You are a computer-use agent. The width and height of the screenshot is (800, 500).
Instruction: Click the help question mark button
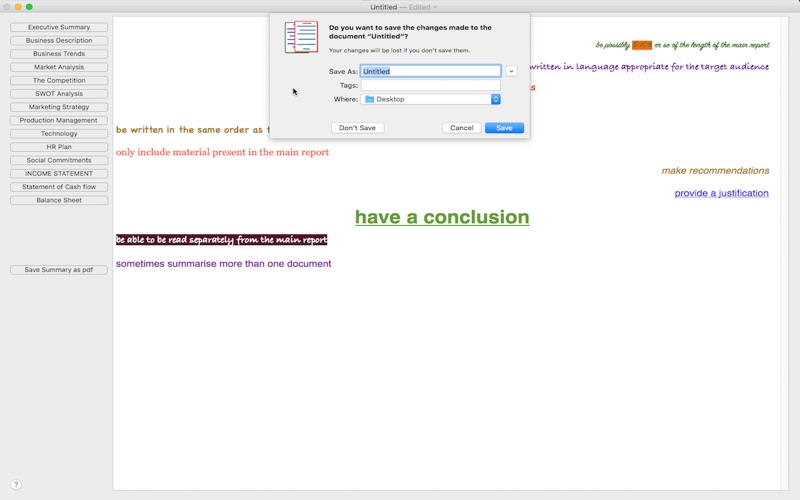16,484
